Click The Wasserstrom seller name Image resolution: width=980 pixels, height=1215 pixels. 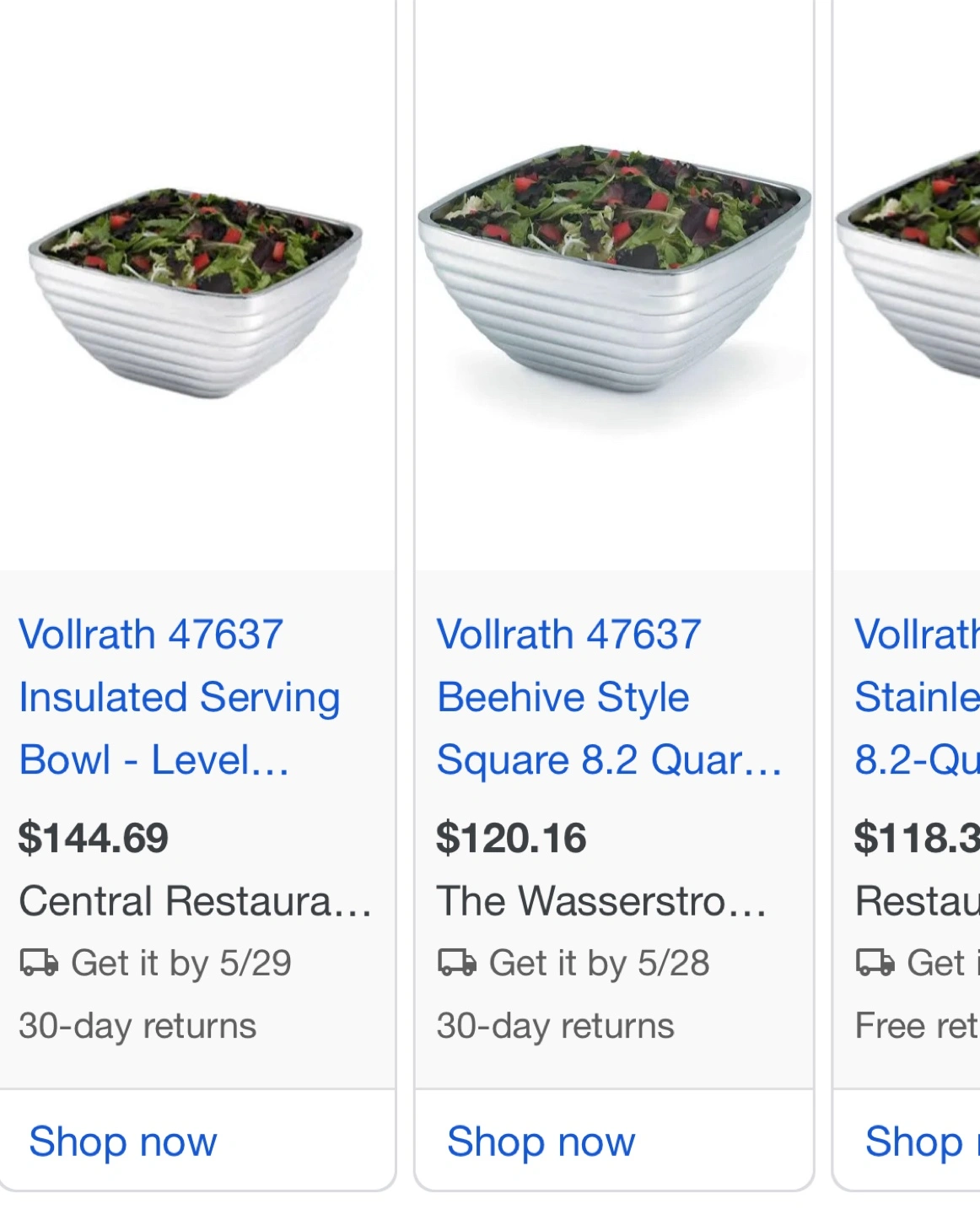pyautogui.click(x=601, y=901)
